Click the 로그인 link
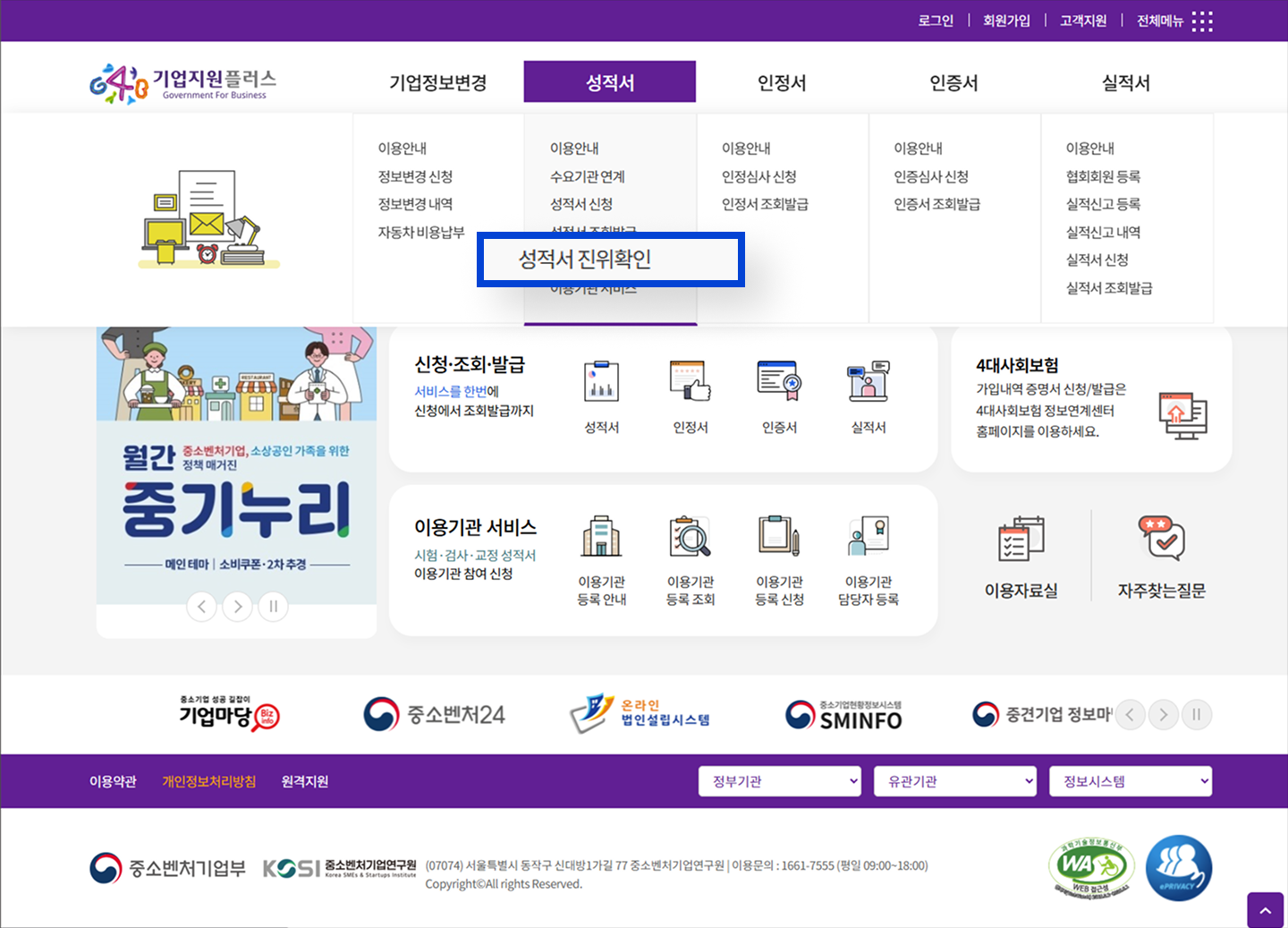 pos(936,21)
